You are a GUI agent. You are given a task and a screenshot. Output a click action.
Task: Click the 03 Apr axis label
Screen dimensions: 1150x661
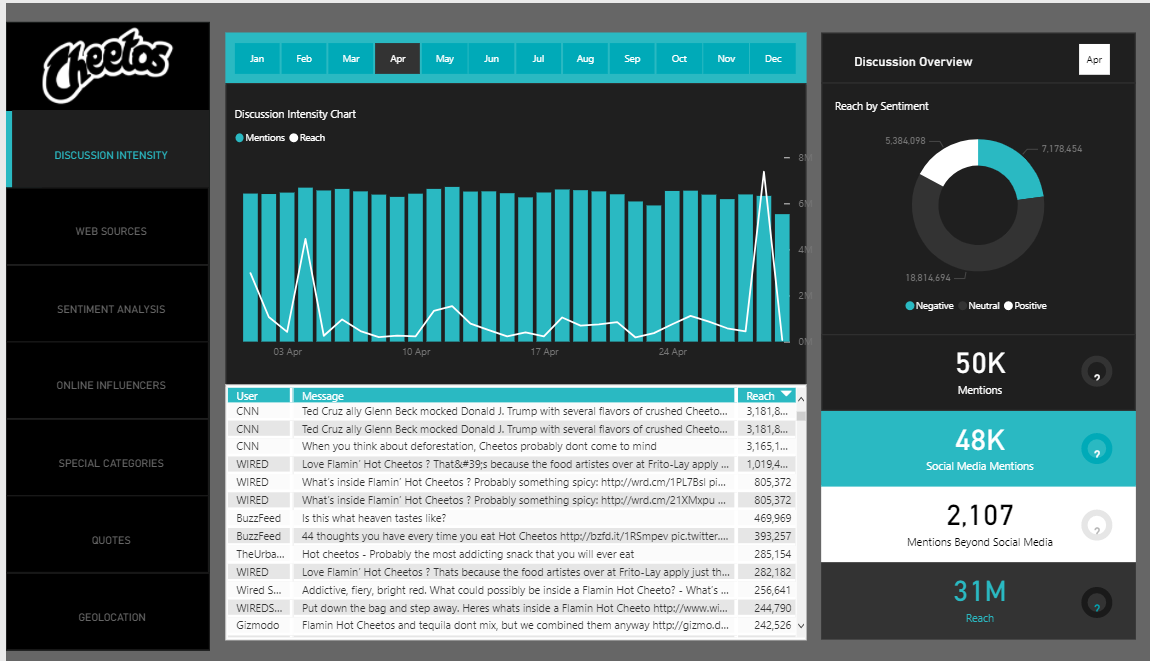point(288,352)
